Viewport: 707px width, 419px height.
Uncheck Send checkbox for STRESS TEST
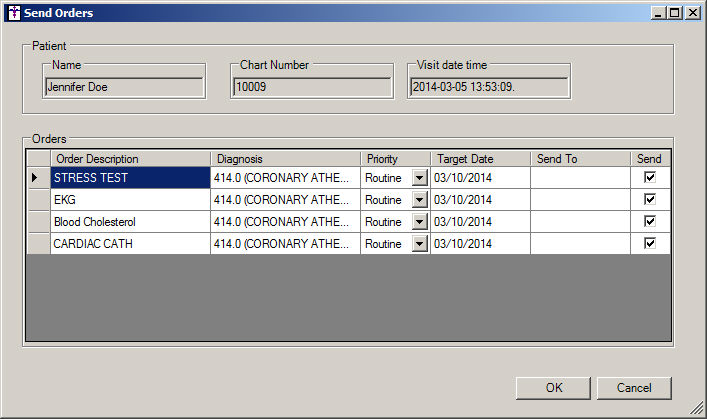650,177
